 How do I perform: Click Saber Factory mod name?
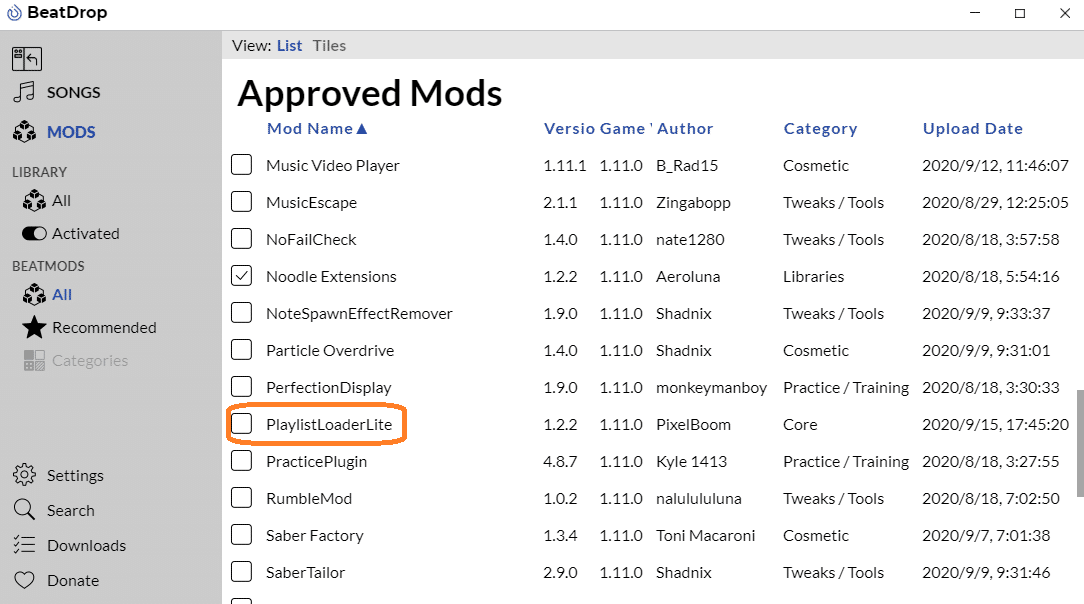(315, 536)
